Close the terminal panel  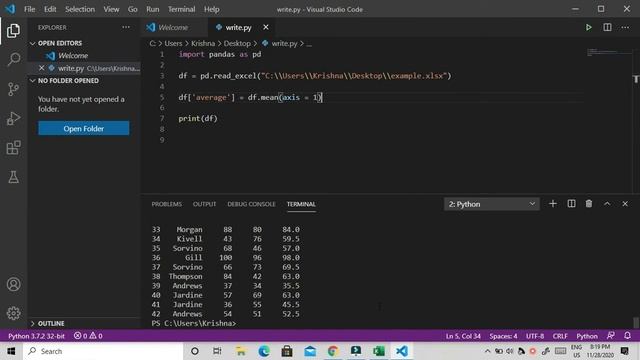(625, 204)
